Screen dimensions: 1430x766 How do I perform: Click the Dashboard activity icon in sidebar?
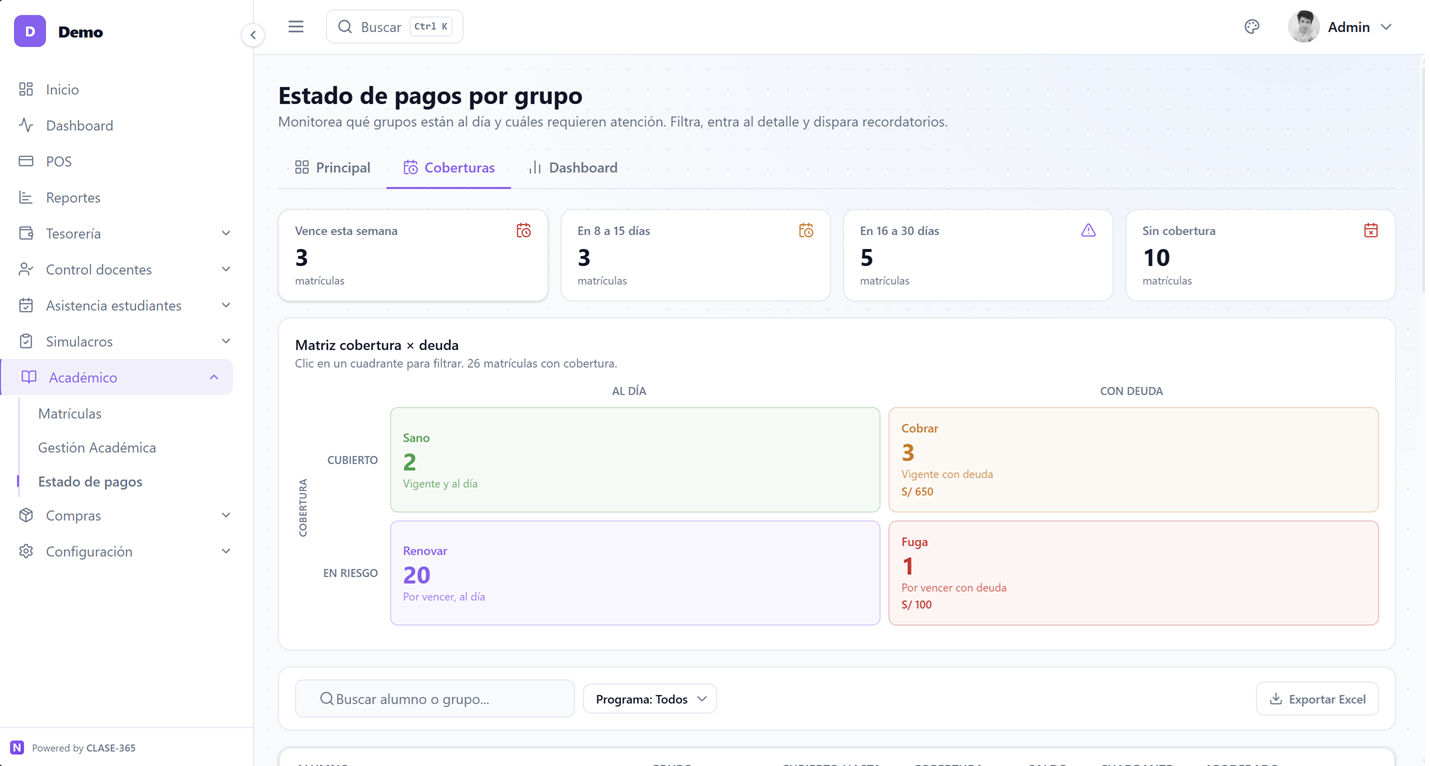(26, 125)
